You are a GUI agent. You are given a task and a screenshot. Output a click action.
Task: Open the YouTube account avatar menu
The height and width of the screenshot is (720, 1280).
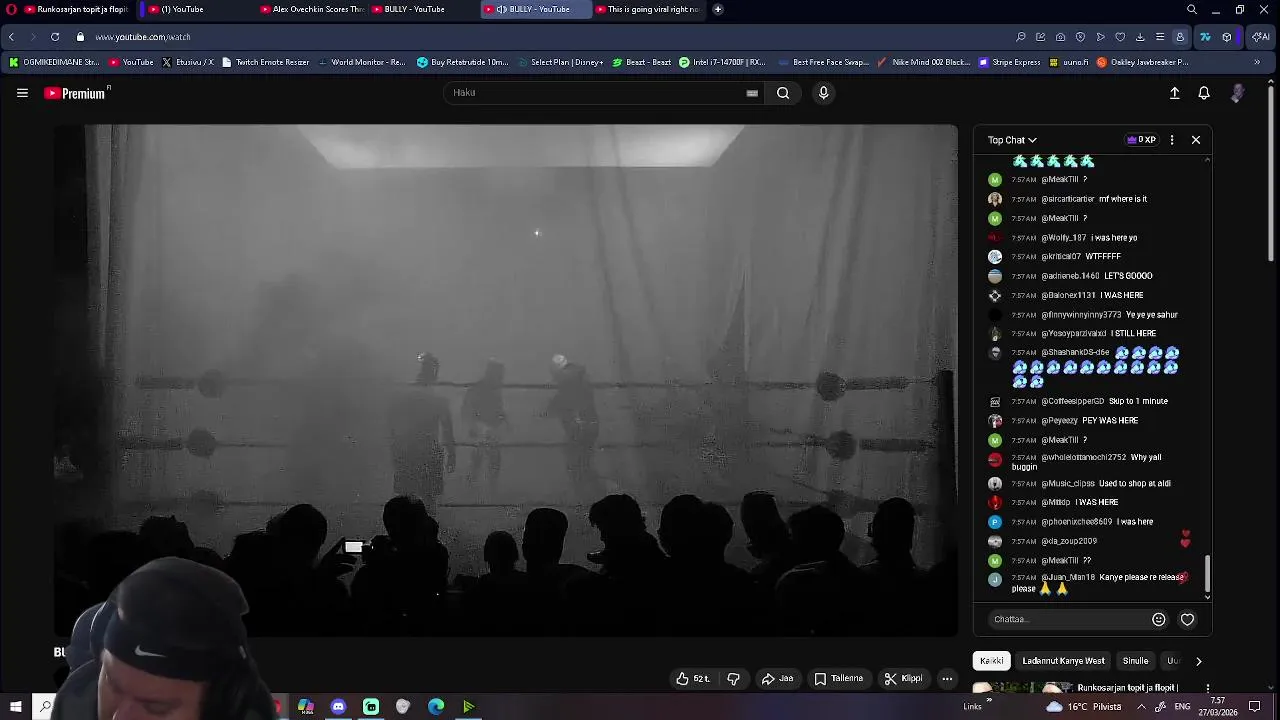point(1238,93)
